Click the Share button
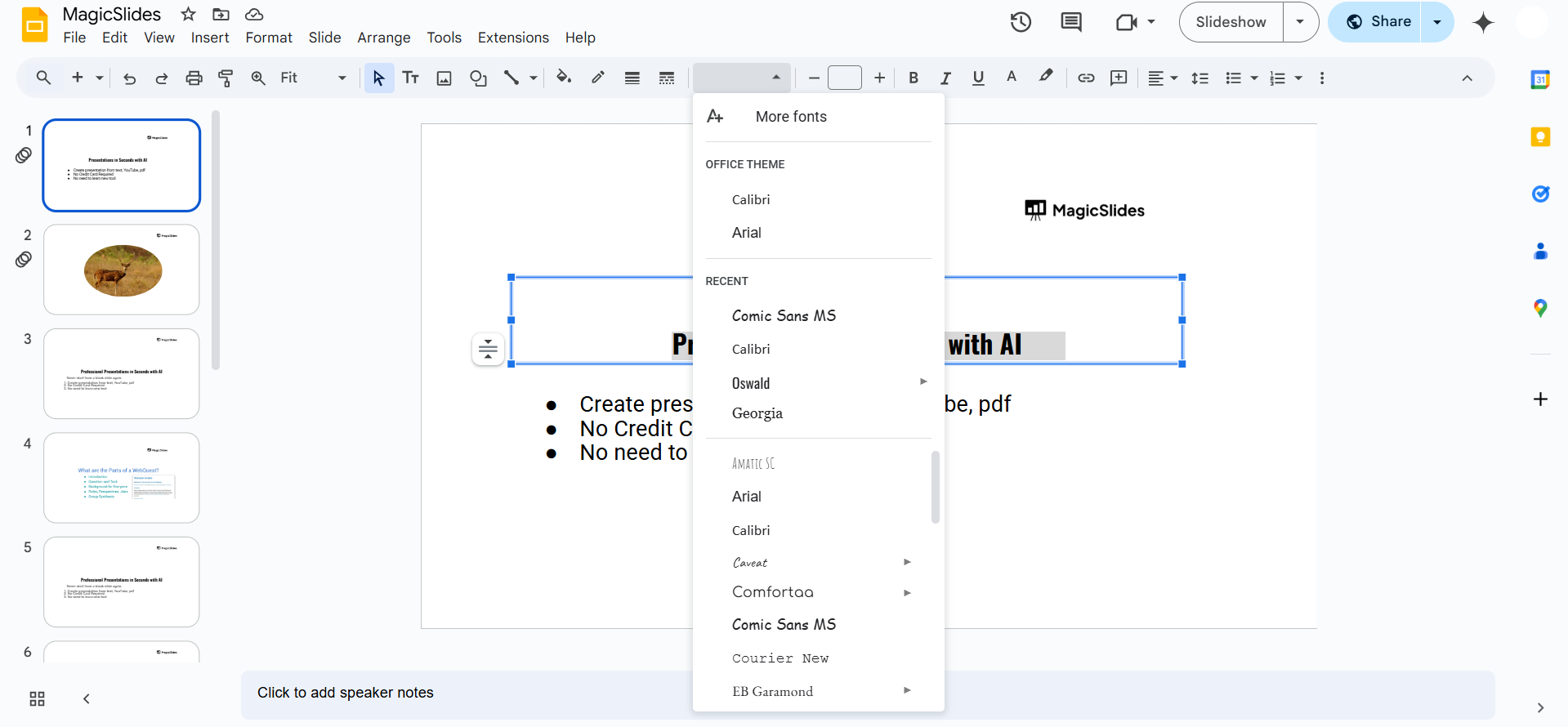This screenshot has width=1568, height=727. (x=1379, y=22)
